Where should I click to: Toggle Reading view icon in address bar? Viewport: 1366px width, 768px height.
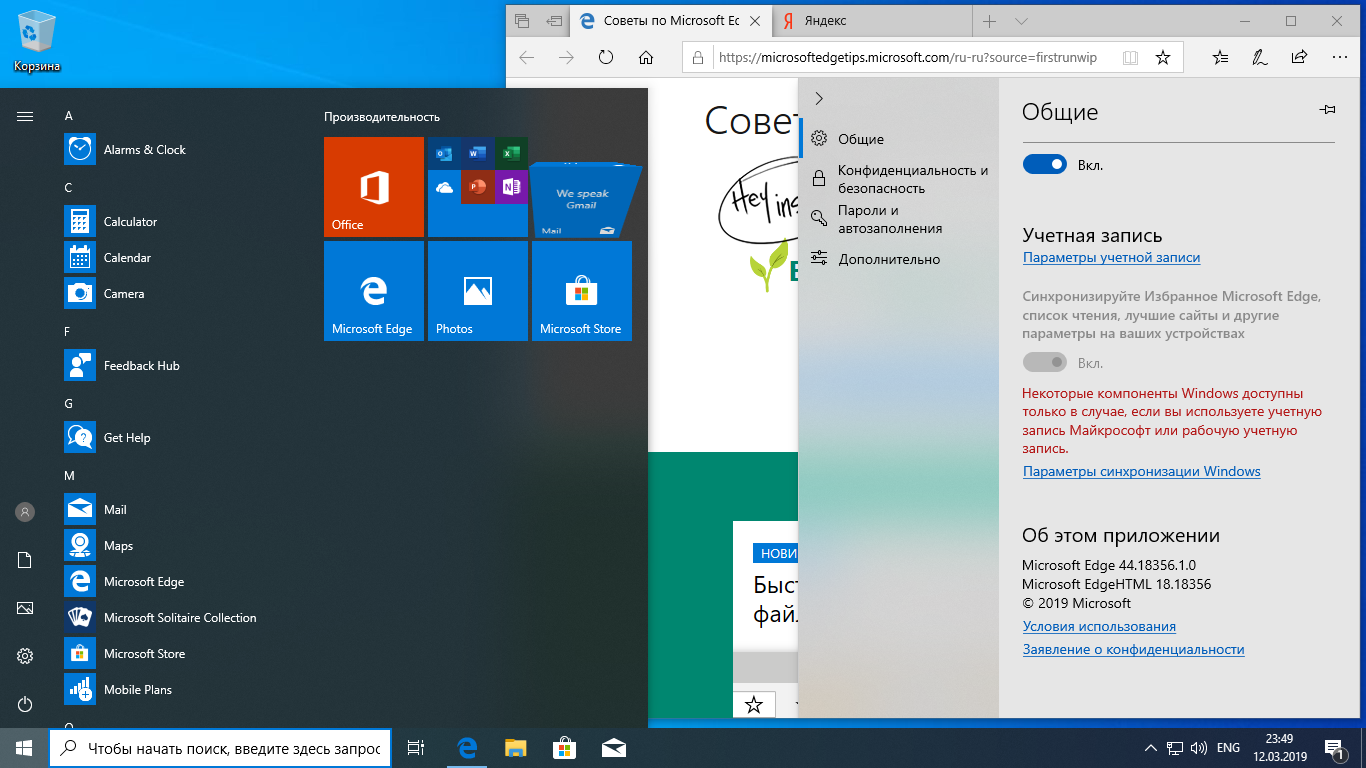coord(1130,57)
